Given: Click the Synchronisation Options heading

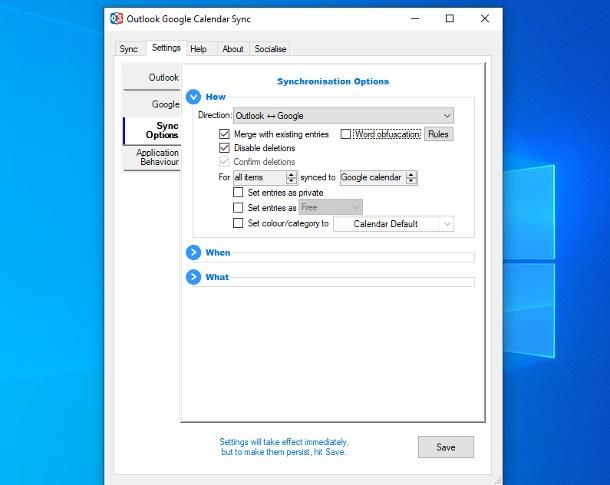Looking at the screenshot, I should coord(333,81).
